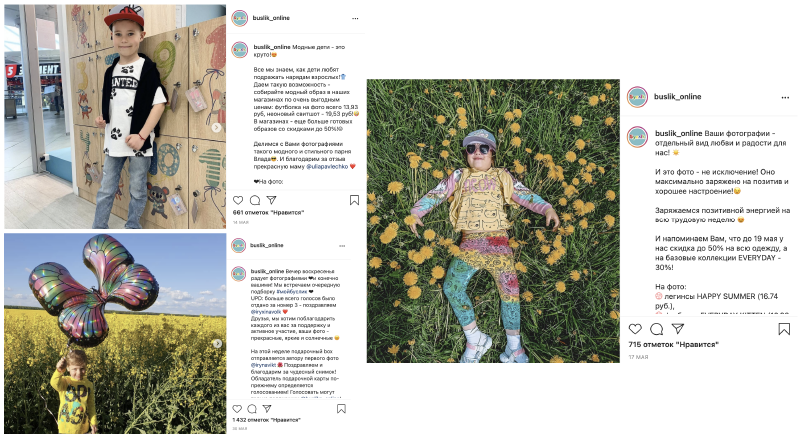Send the butterfly balloon post via share icon
The width and height of the screenshot is (800, 438).
[x=267, y=408]
